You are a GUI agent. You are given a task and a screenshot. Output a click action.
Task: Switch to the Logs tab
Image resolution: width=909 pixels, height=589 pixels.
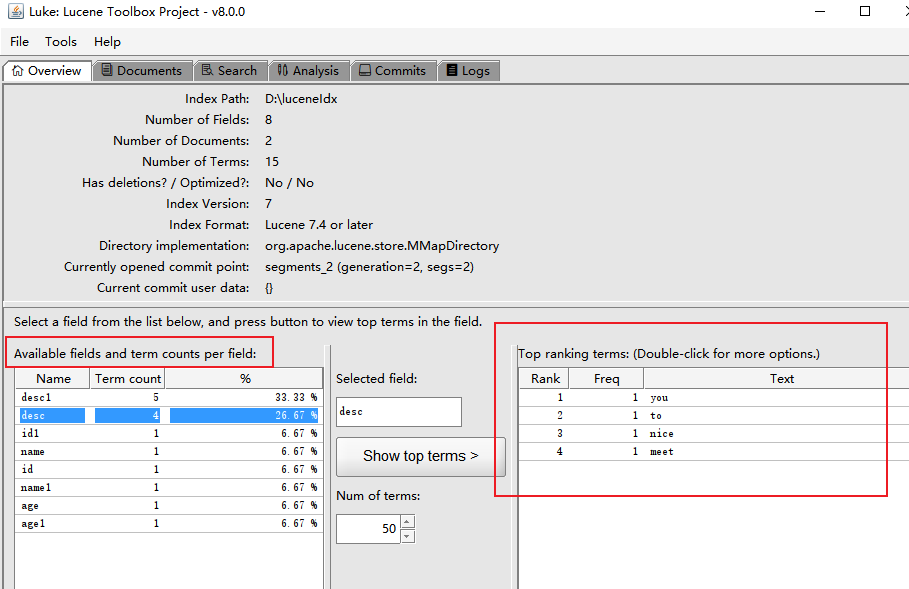pos(469,71)
